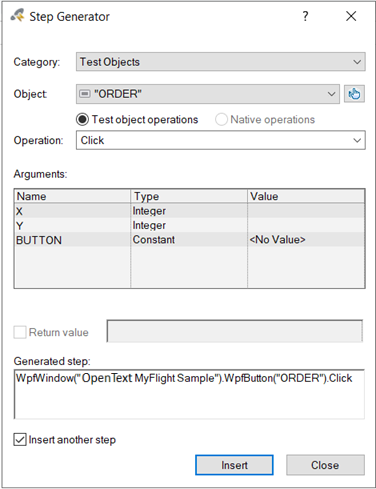Click the Select Object pointing-hand icon
The width and height of the screenshot is (376, 489).
pos(354,94)
